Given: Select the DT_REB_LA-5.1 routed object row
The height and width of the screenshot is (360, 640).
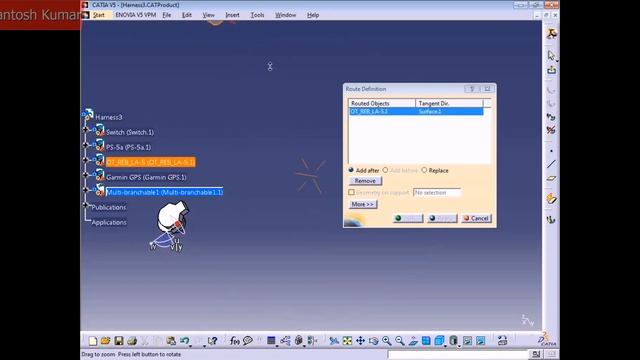Looking at the screenshot, I should 416,111.
